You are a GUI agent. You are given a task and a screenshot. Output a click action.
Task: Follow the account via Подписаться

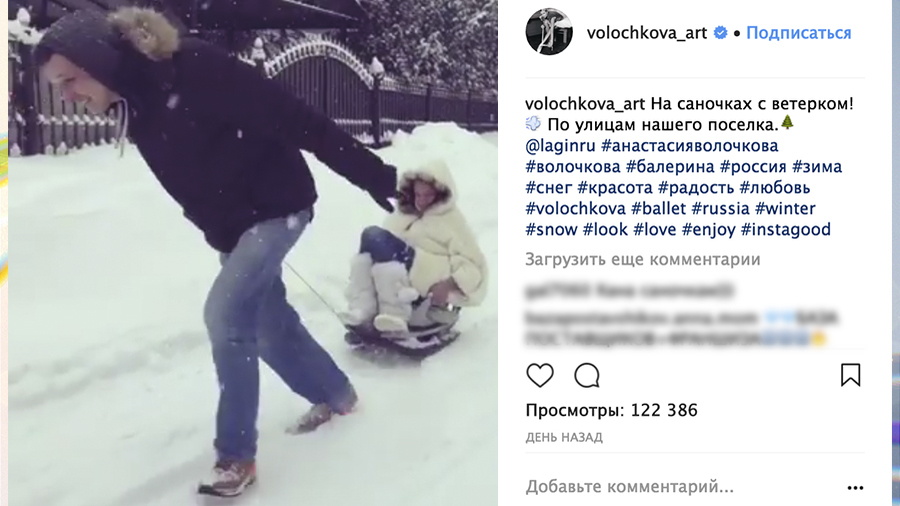pyautogui.click(x=798, y=33)
